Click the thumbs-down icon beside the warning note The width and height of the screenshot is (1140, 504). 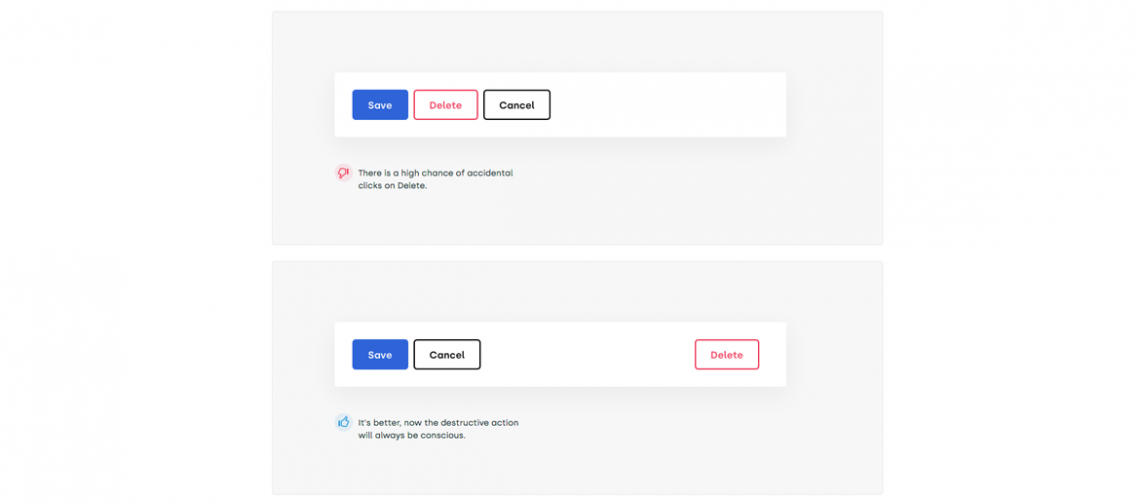[343, 173]
